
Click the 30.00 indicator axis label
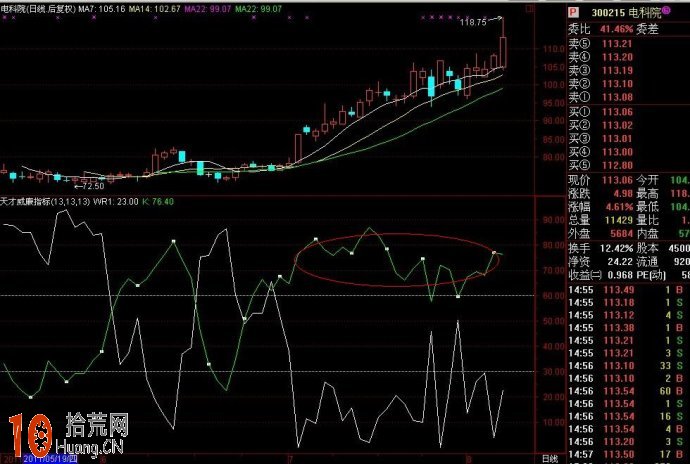click(x=554, y=372)
